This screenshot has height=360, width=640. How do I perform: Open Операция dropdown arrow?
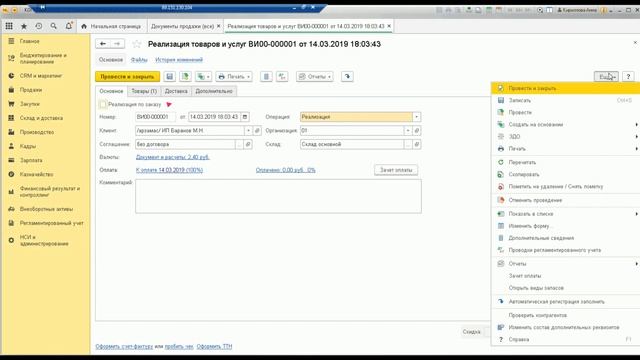416,117
